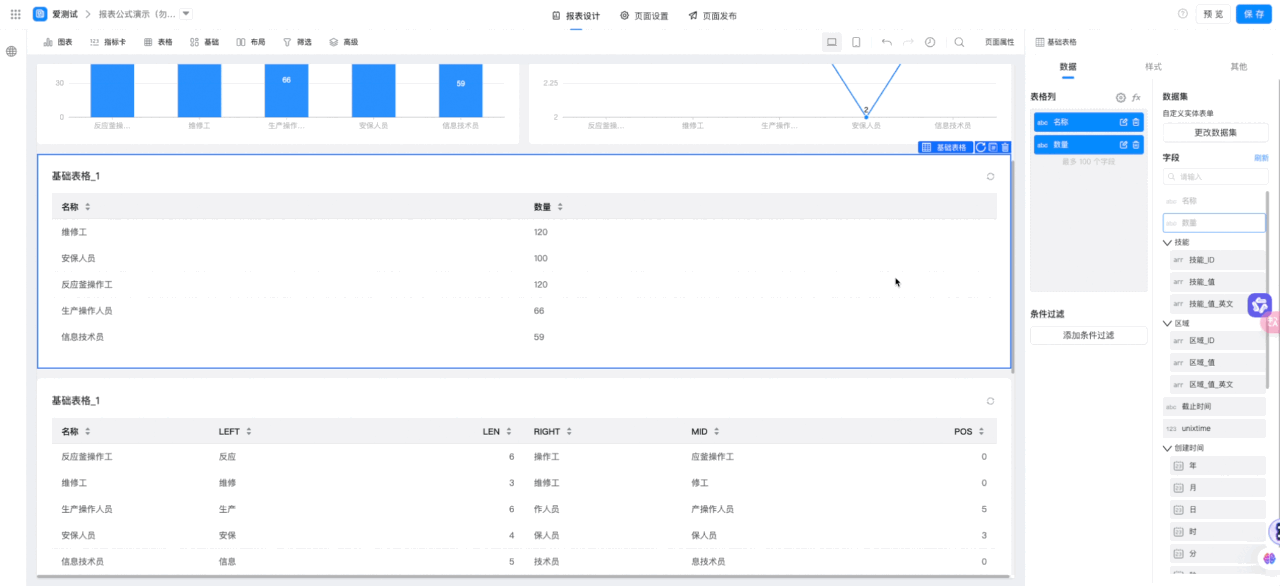Open the apps grid menu icon
Image resolution: width=1280 pixels, height=586 pixels.
coord(15,14)
